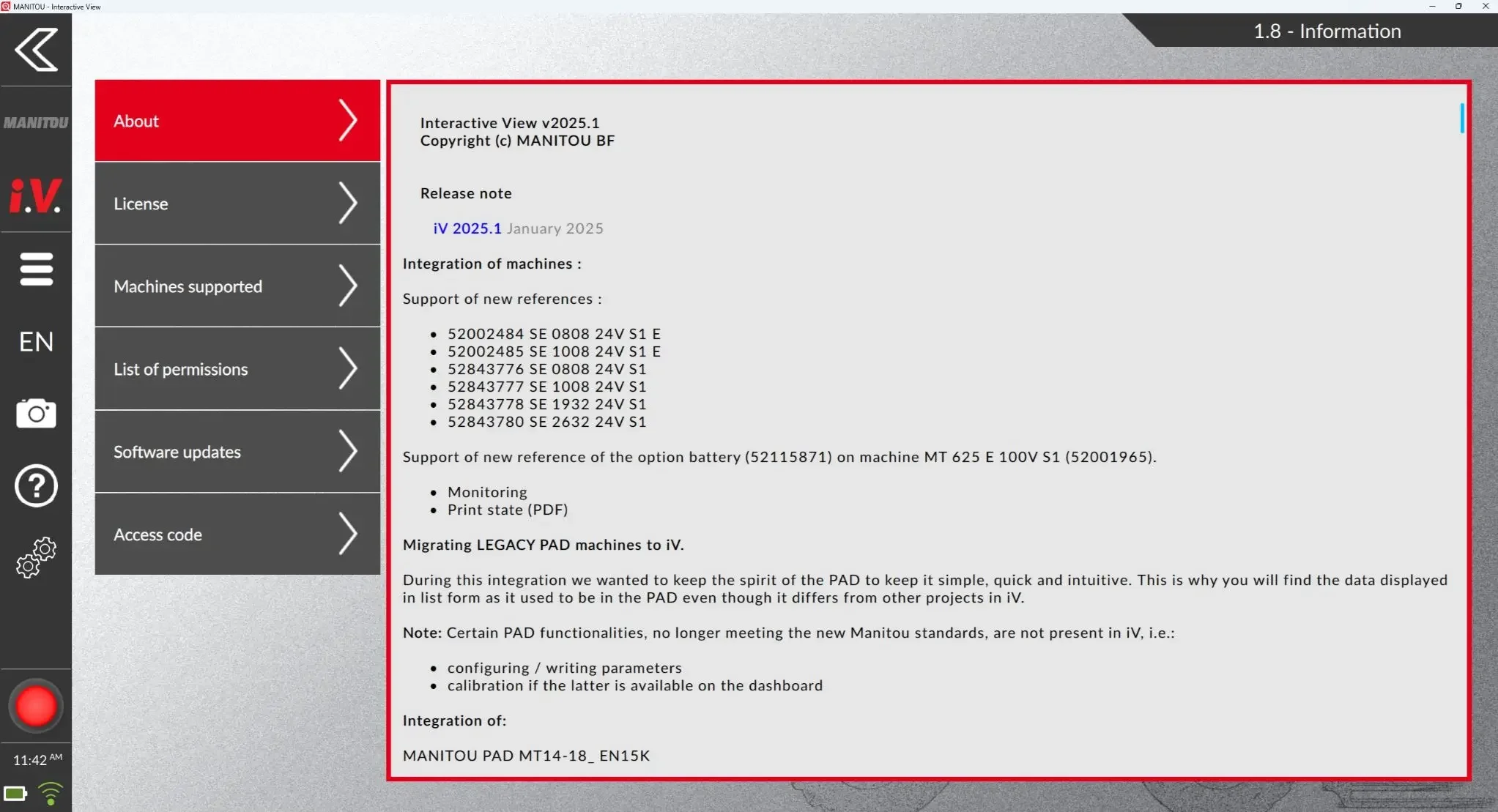Open the Access code section

click(237, 534)
